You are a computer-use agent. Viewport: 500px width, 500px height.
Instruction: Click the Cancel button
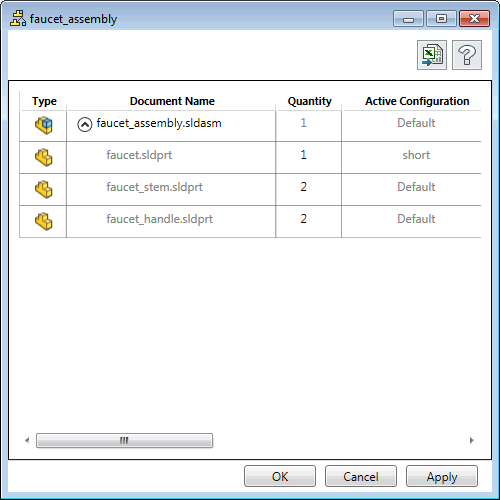coord(361,476)
